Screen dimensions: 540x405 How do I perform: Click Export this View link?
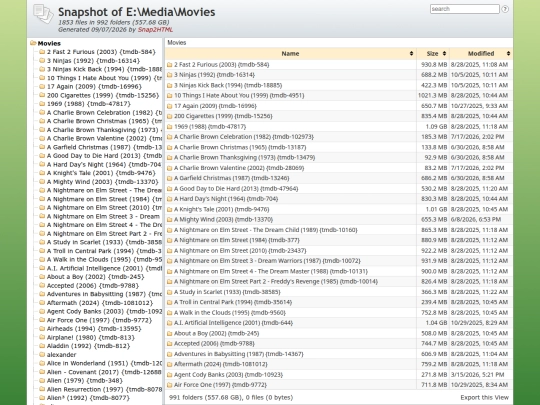tap(484, 397)
